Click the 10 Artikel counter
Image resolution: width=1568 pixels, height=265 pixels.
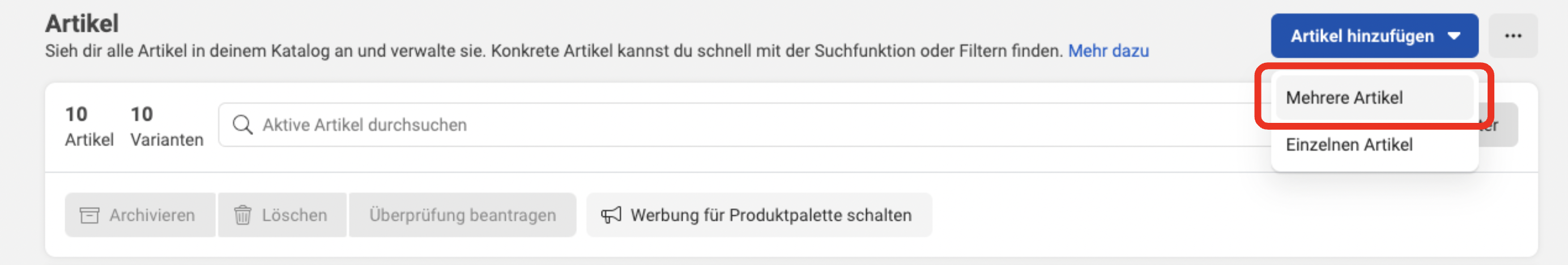click(x=89, y=126)
